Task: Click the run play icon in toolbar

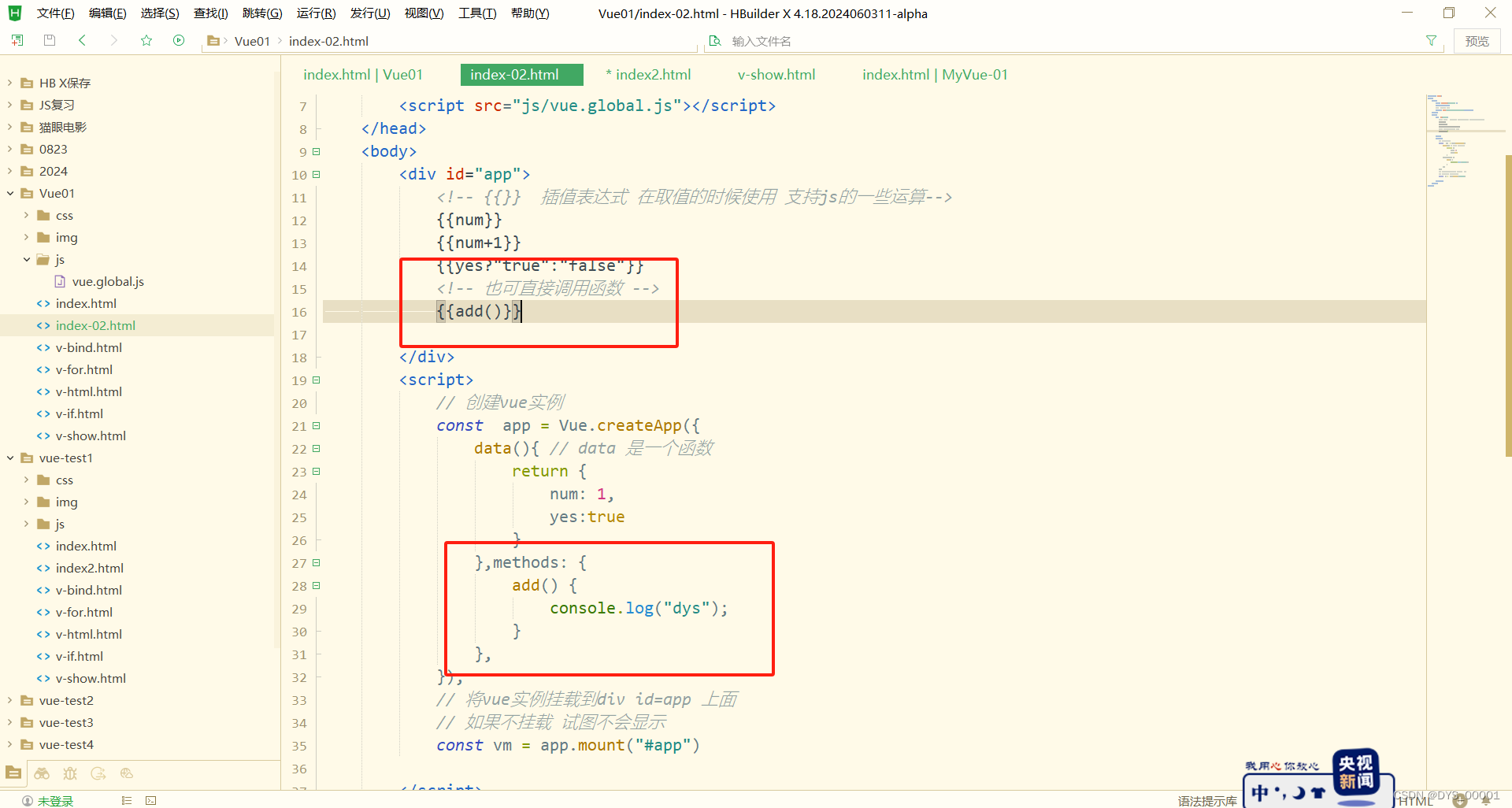Action: (179, 40)
